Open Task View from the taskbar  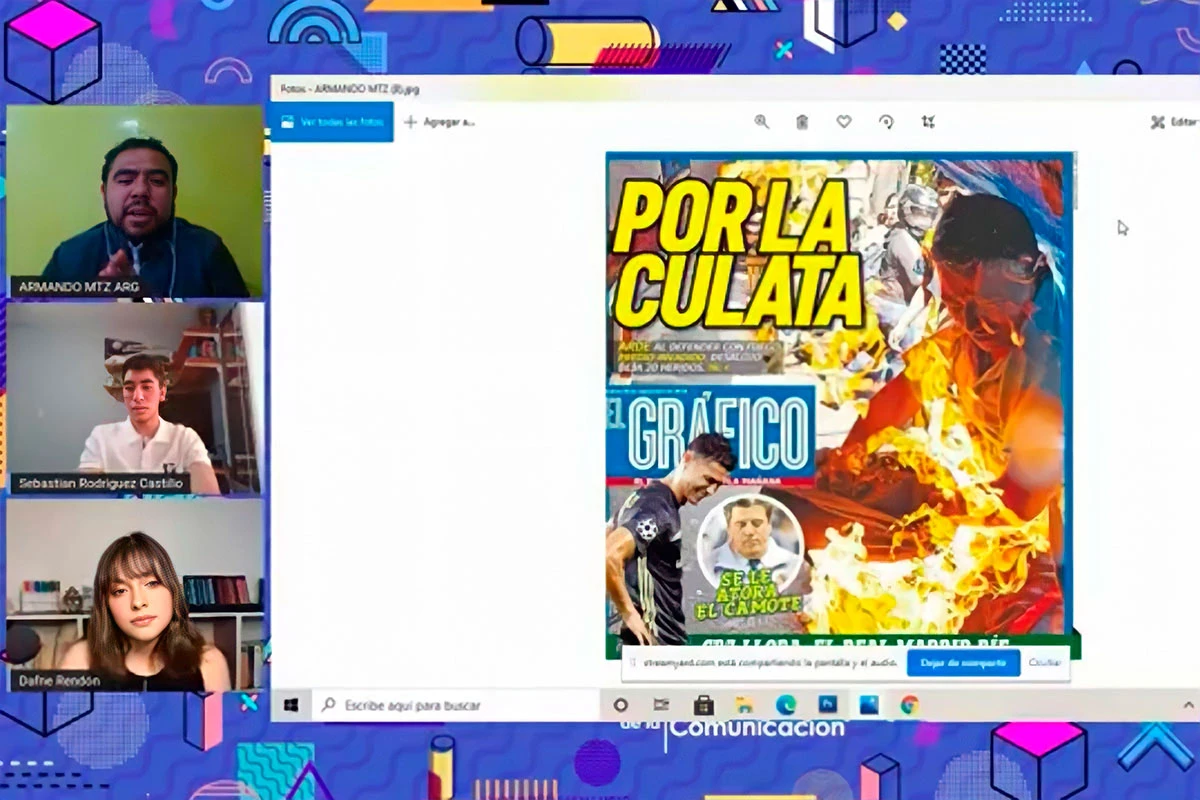pyautogui.click(x=661, y=705)
